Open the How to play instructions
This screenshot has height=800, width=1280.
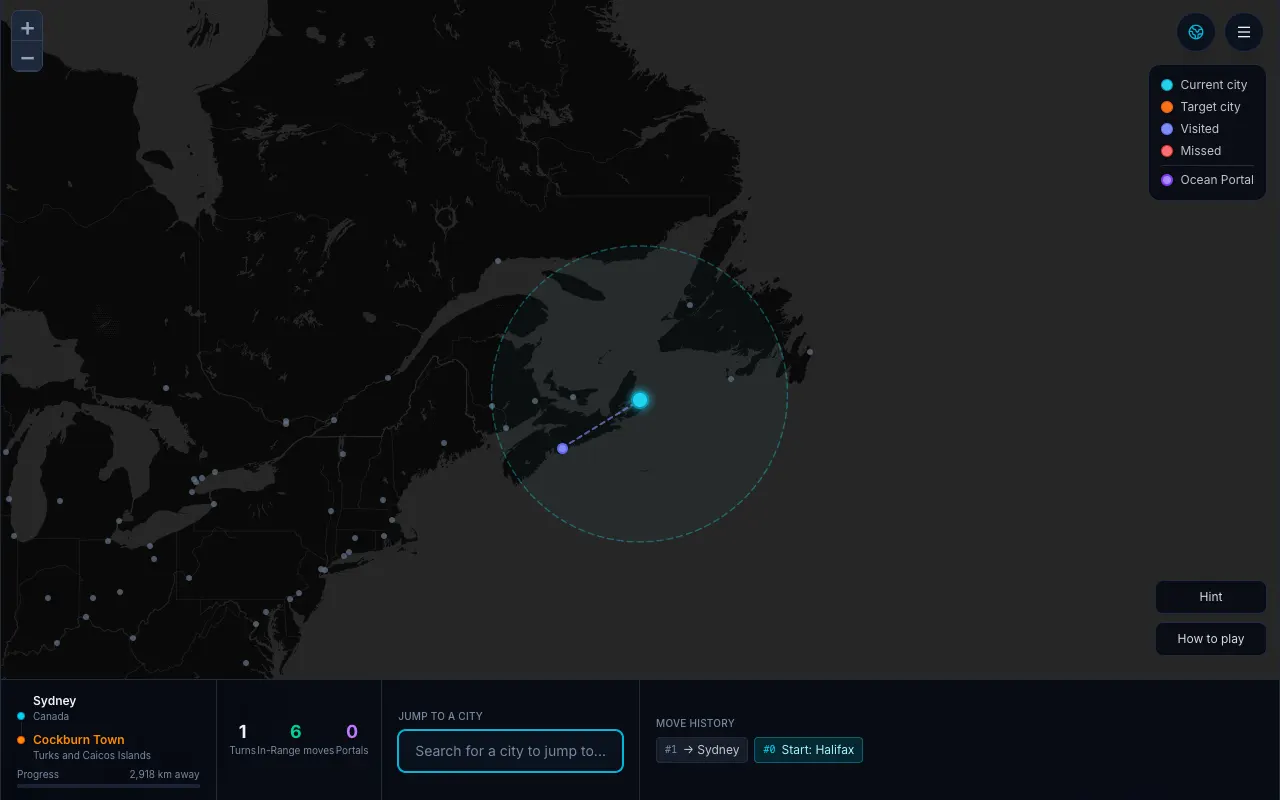tap(1211, 639)
